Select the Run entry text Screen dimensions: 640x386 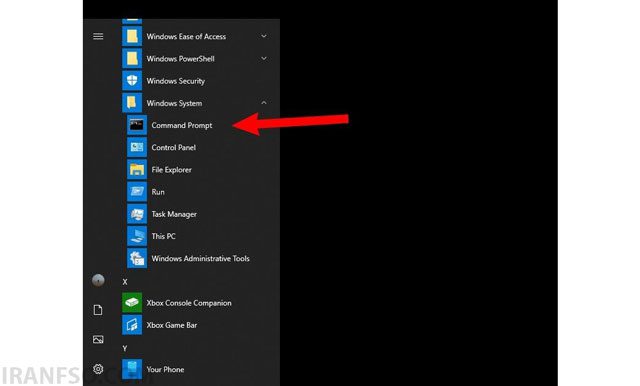coord(158,192)
